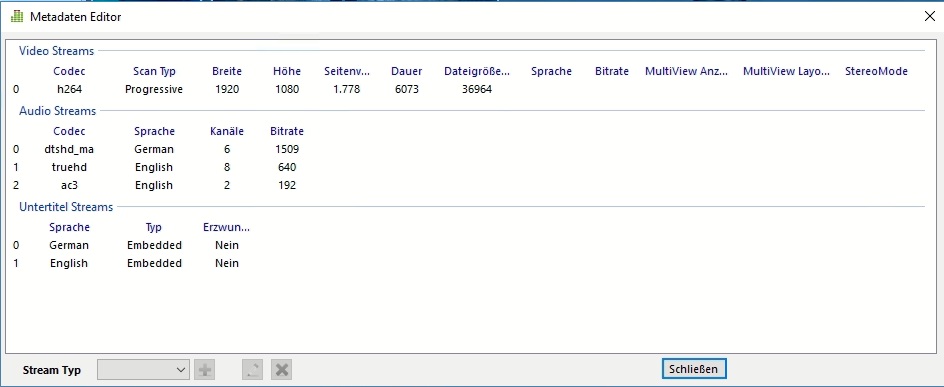
Task: Click the Video Streams Codec column header
Action: (x=69, y=71)
